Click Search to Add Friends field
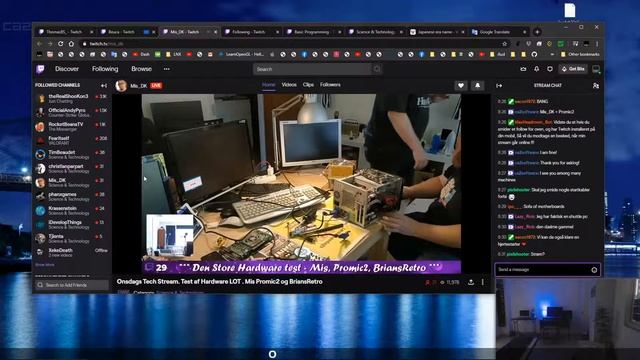640x360 pixels. [72, 285]
